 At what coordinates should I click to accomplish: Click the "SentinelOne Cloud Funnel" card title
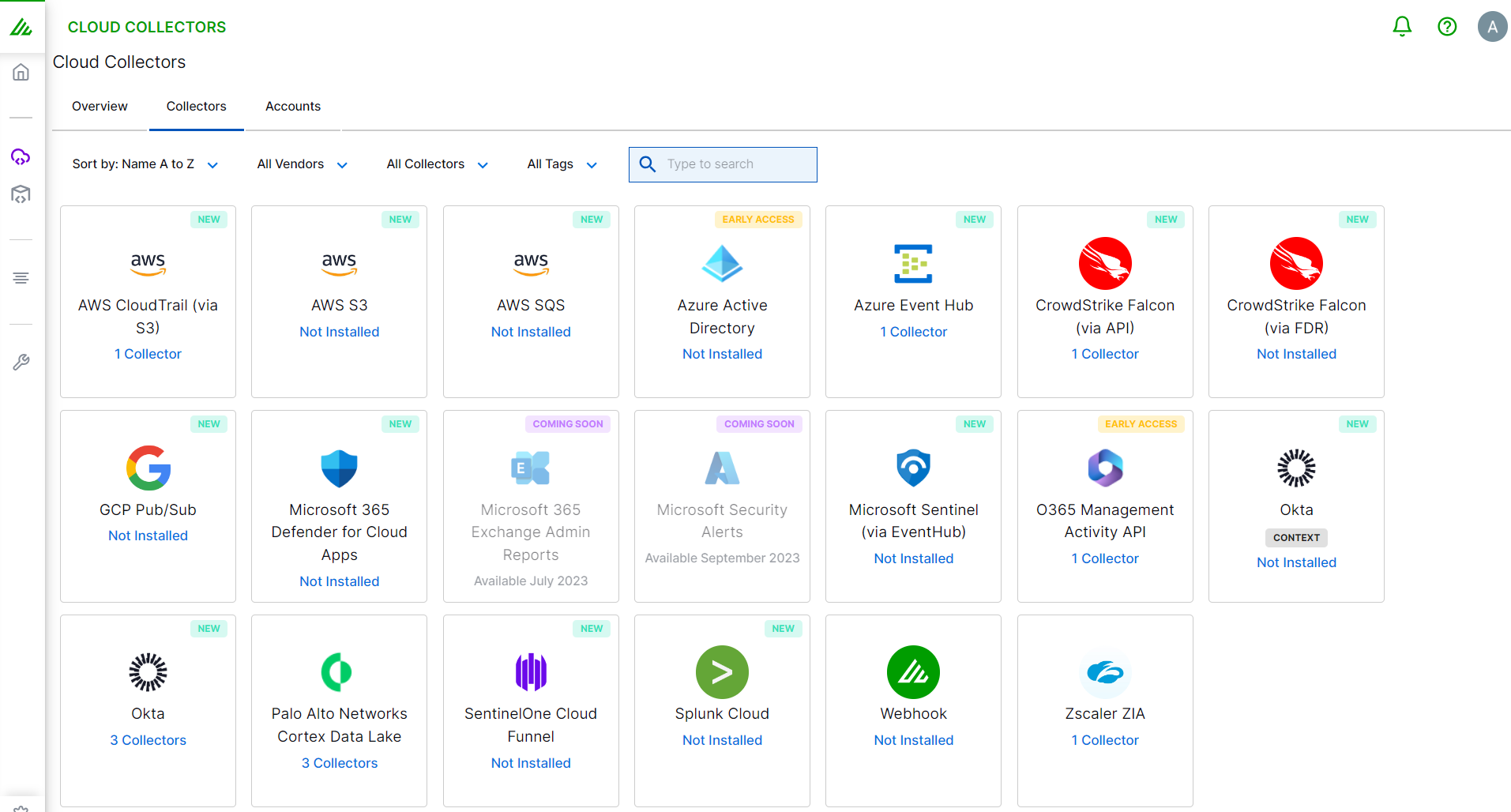point(531,725)
